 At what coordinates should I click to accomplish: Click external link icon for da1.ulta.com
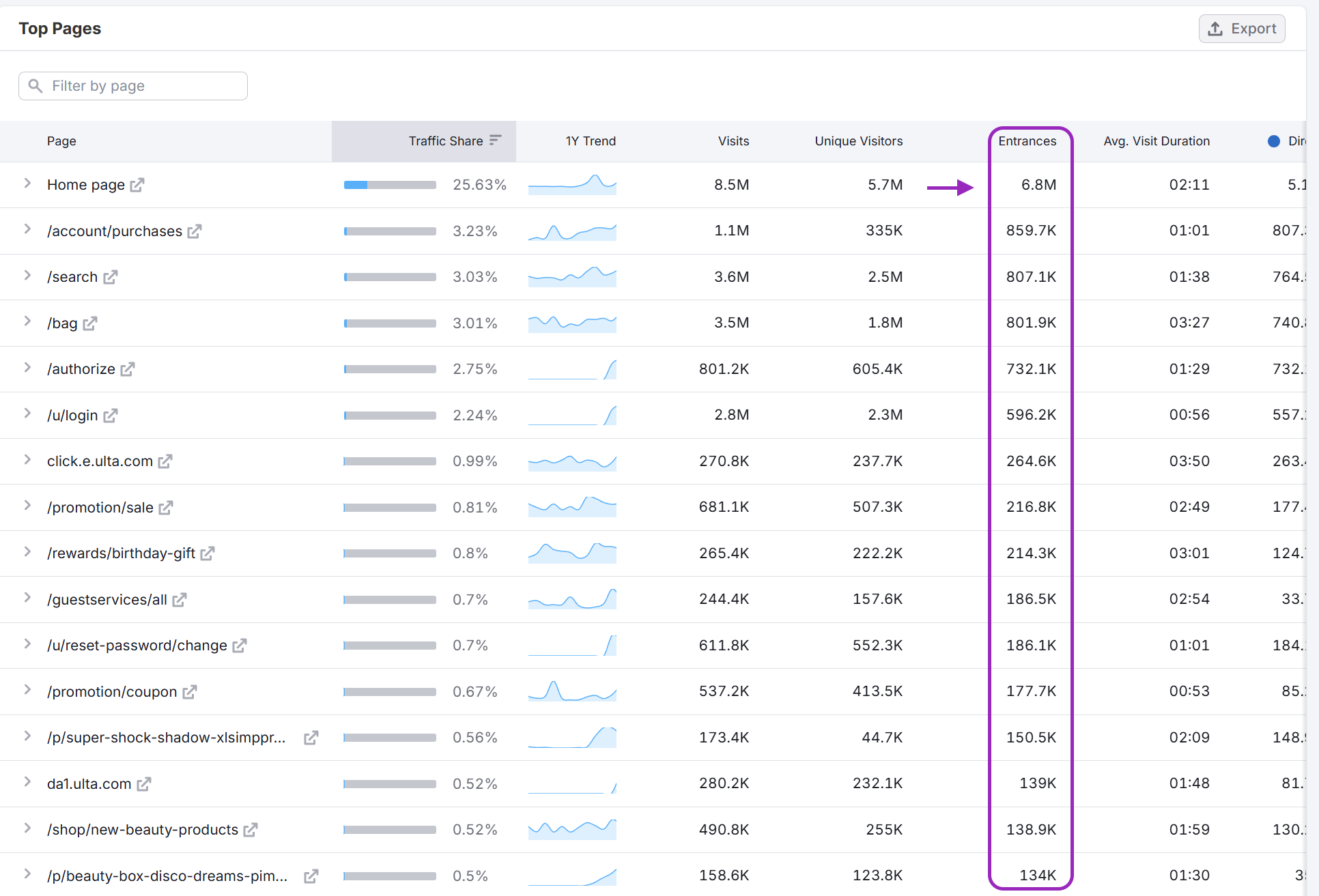pos(144,784)
